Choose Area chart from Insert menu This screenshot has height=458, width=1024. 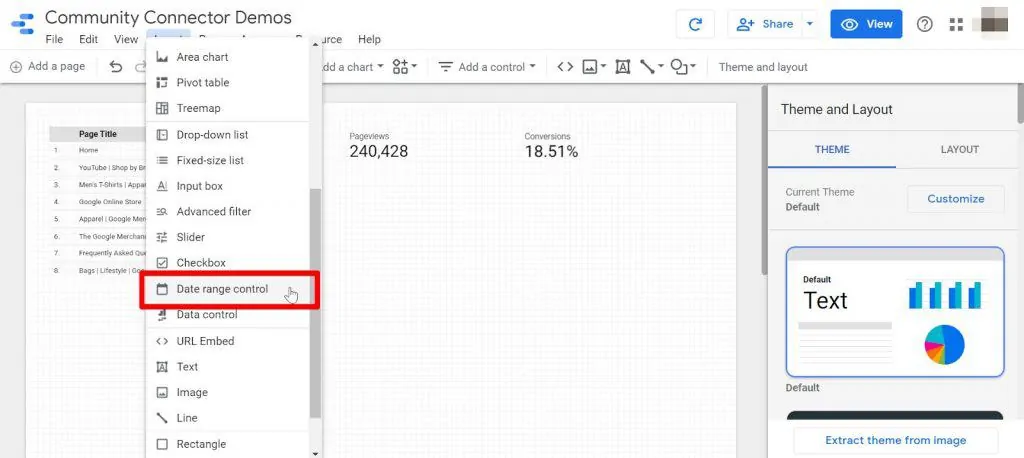point(227,57)
